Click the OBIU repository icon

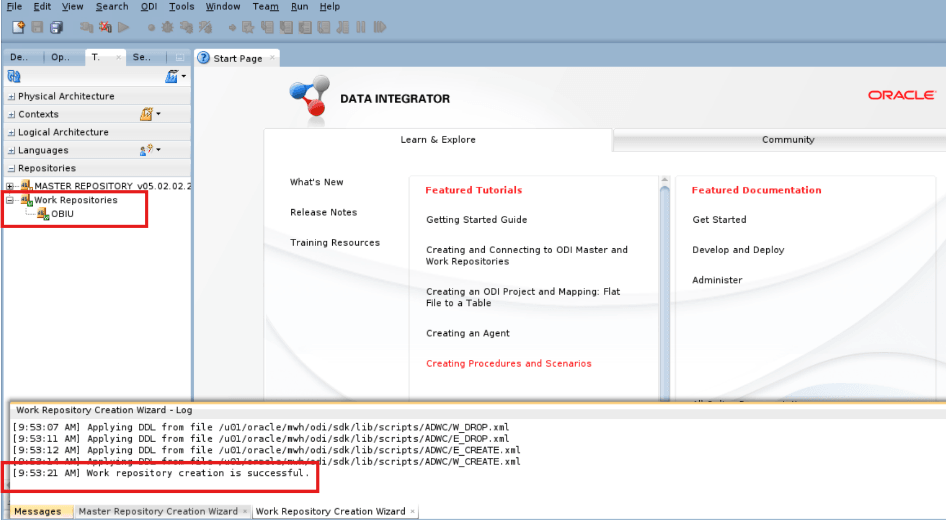click(x=43, y=214)
